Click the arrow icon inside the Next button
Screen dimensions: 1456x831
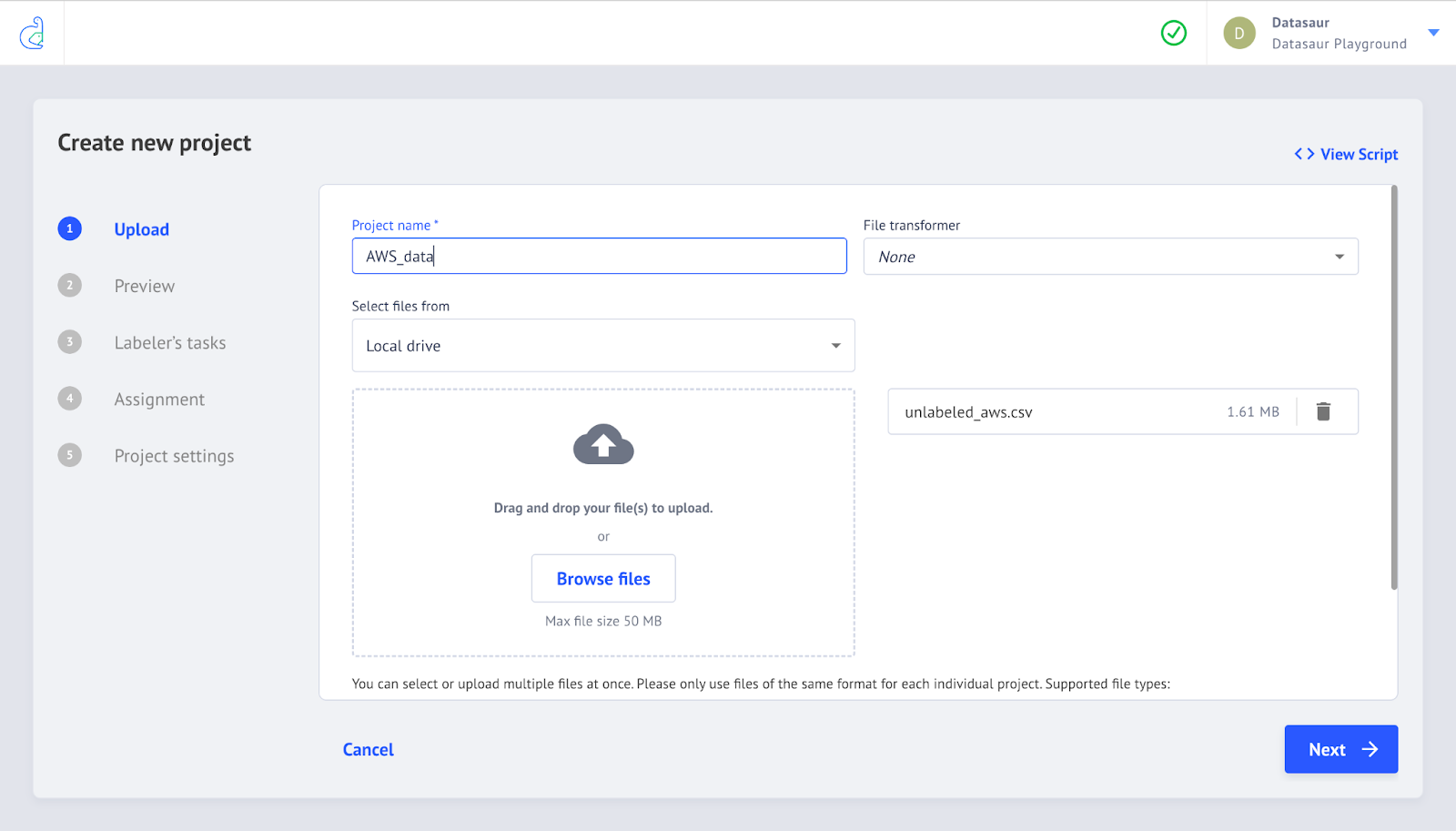point(1369,749)
